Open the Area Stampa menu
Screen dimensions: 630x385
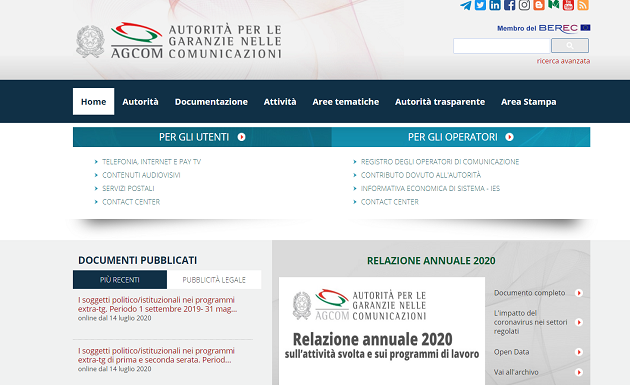528,102
